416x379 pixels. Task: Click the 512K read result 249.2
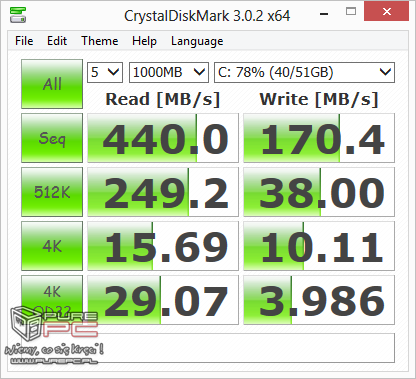click(163, 192)
